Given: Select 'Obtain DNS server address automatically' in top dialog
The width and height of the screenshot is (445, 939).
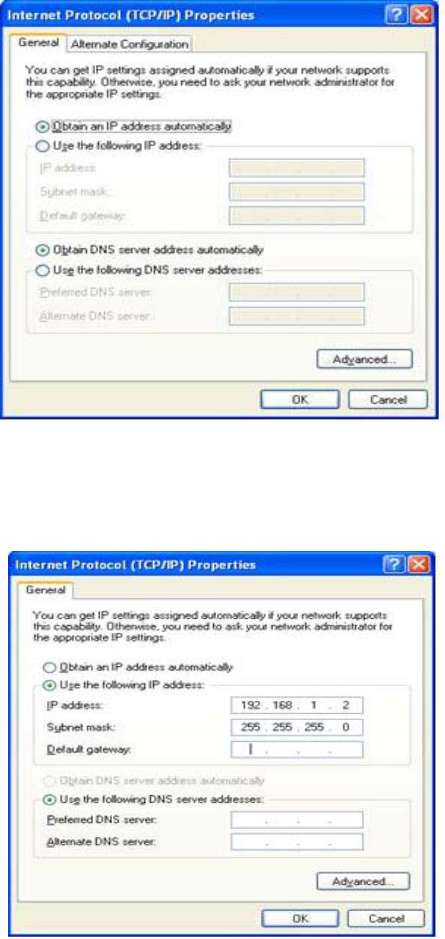Looking at the screenshot, I should [x=150, y=250].
